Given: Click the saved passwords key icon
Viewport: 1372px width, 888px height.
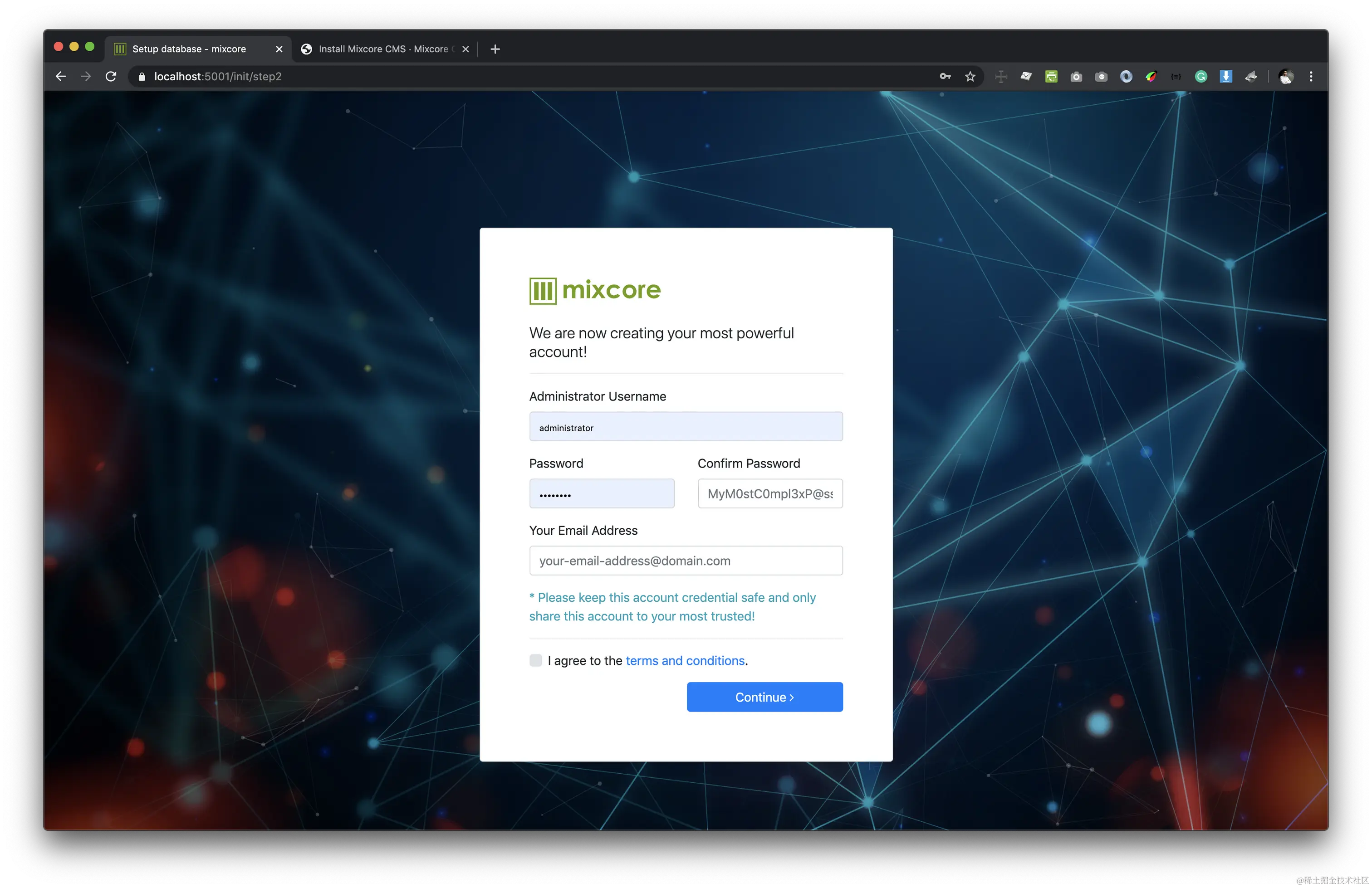Looking at the screenshot, I should click(x=945, y=76).
